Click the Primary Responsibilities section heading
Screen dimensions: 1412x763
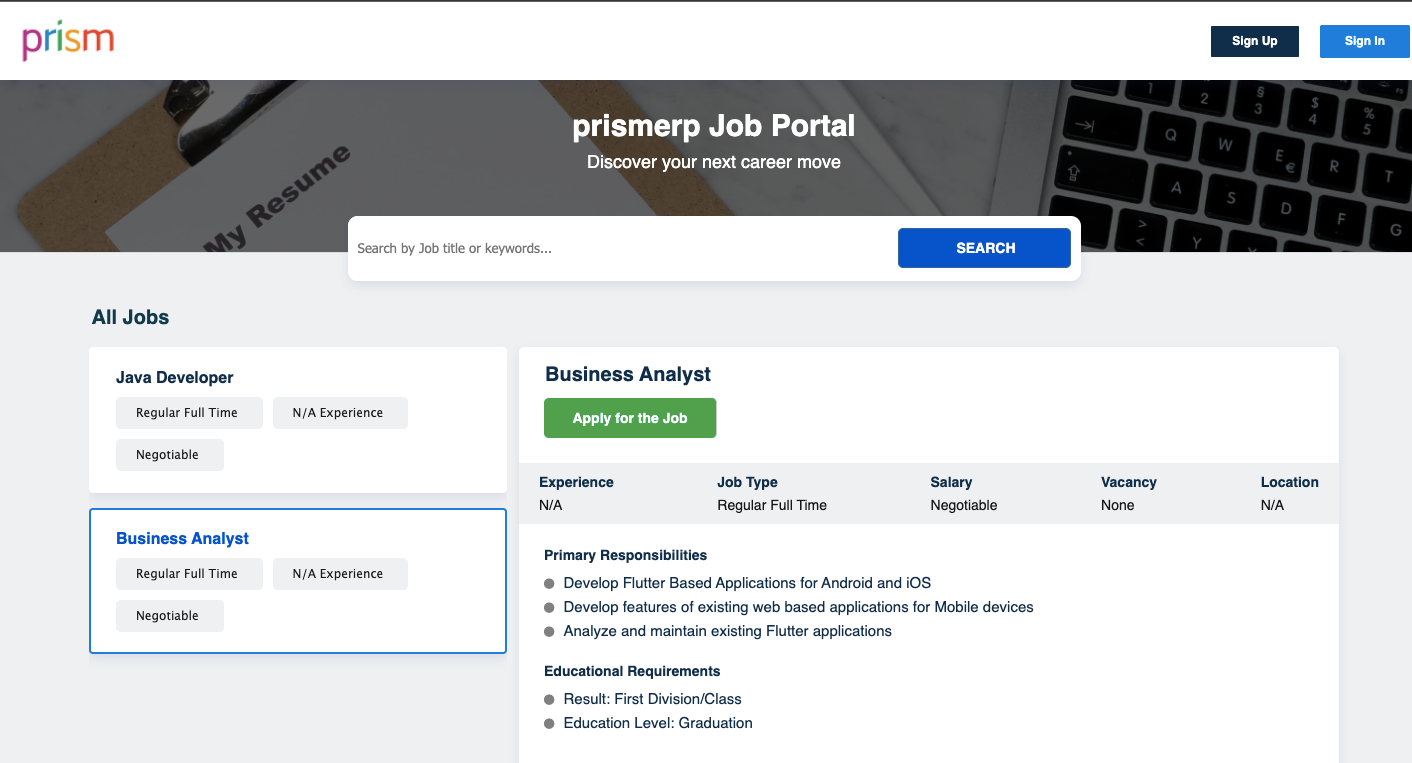click(625, 555)
